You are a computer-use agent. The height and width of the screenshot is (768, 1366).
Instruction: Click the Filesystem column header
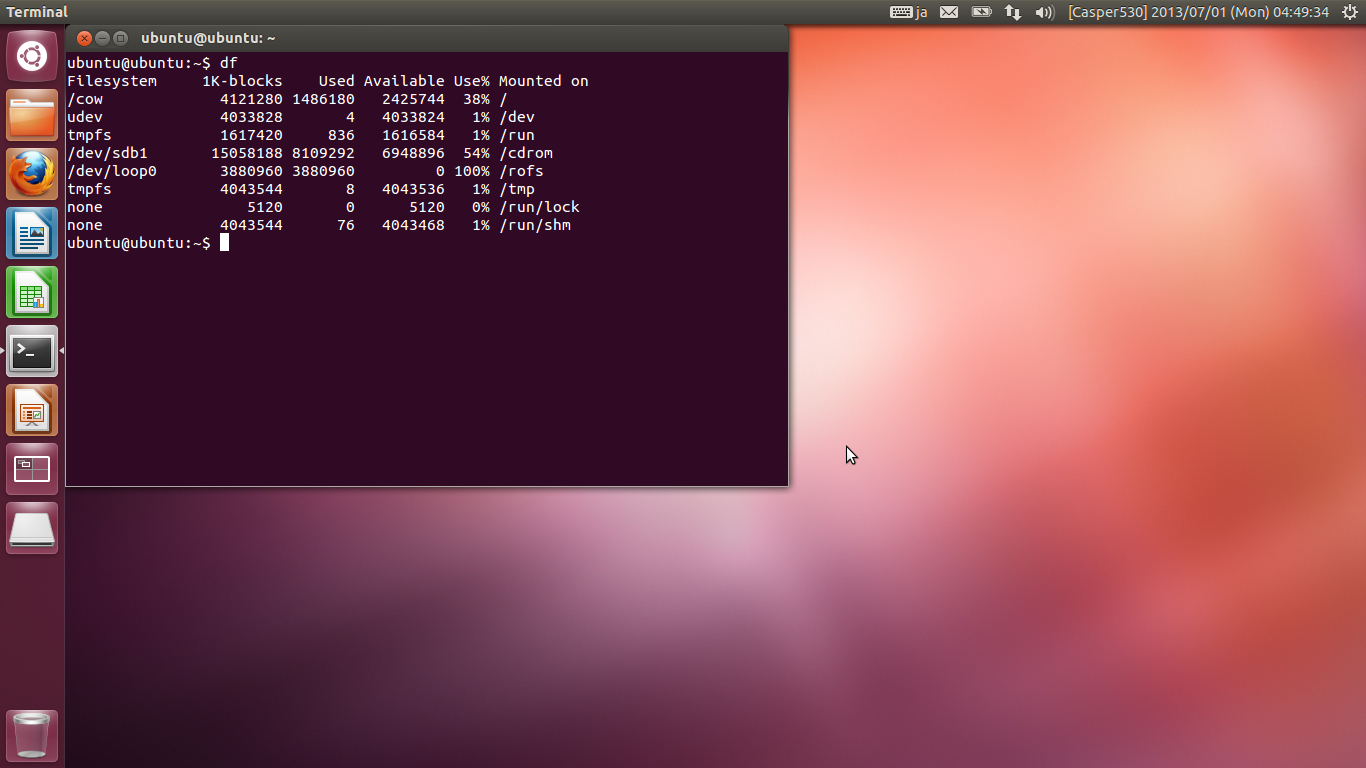pyautogui.click(x=112, y=81)
